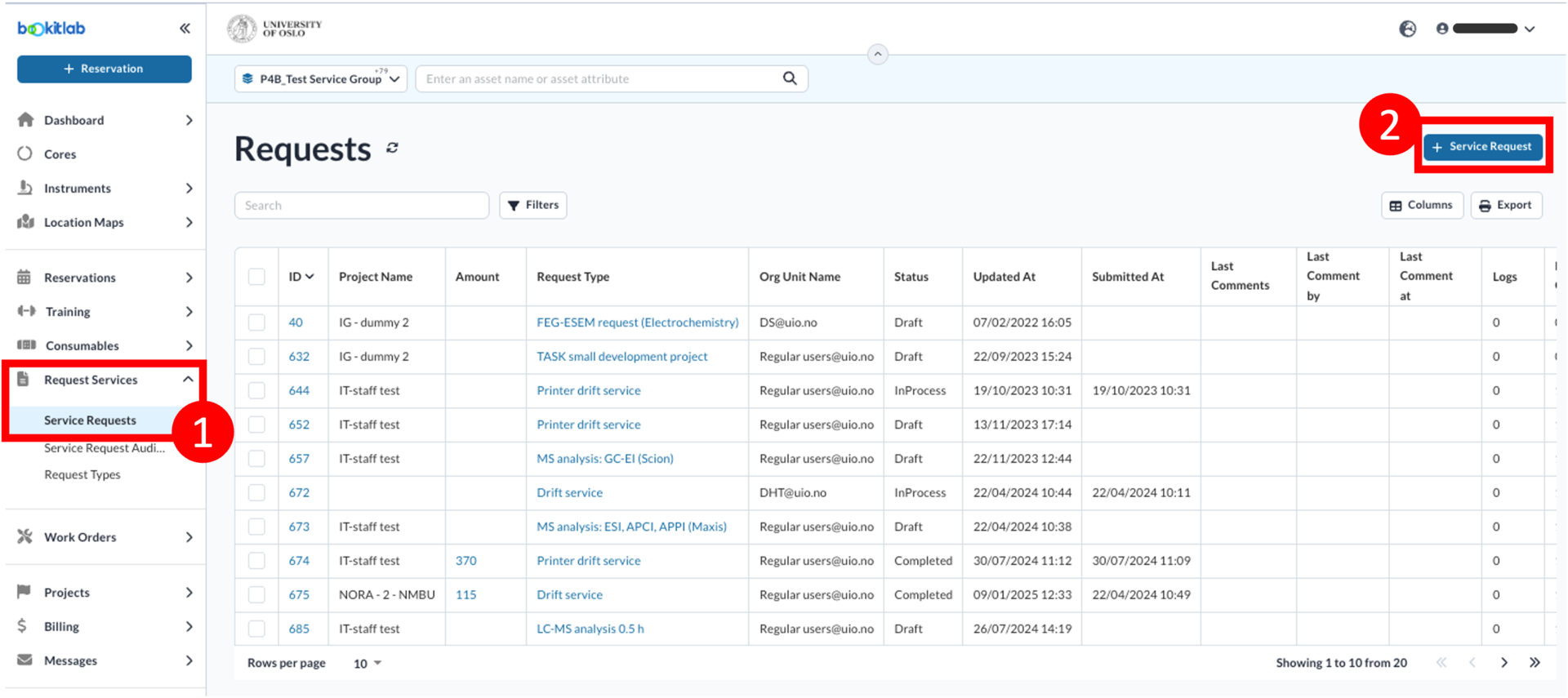
Task: Open the user account avatar icon
Action: tap(1442, 29)
